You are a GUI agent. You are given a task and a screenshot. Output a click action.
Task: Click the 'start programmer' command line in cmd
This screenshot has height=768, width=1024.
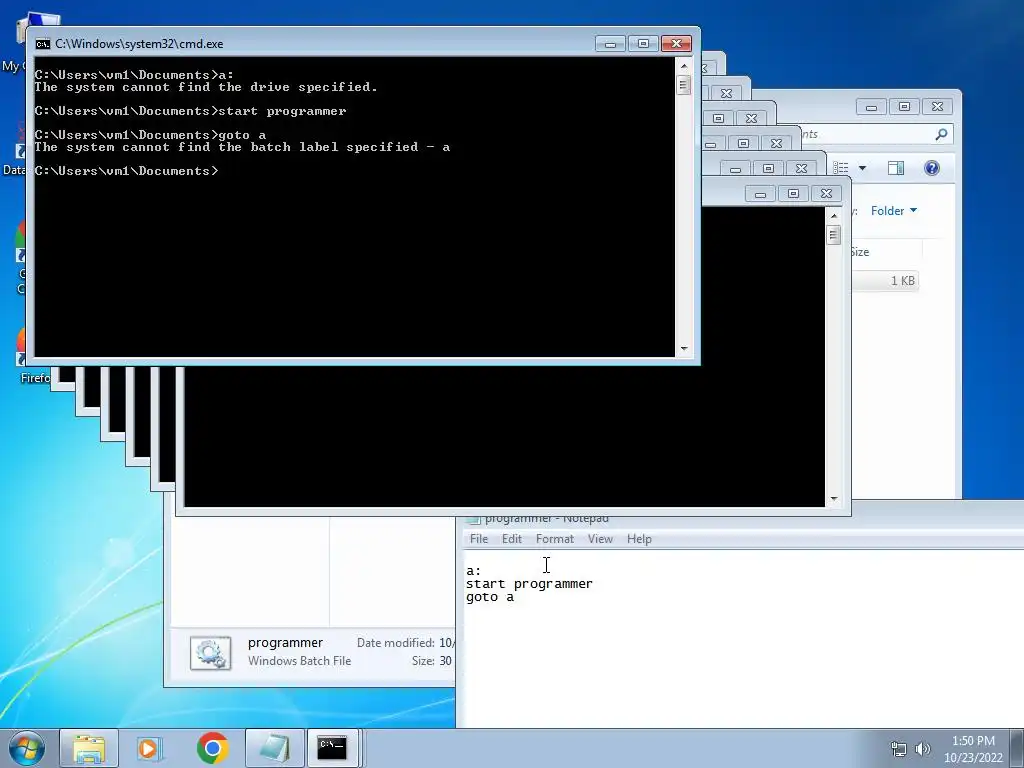click(x=190, y=111)
